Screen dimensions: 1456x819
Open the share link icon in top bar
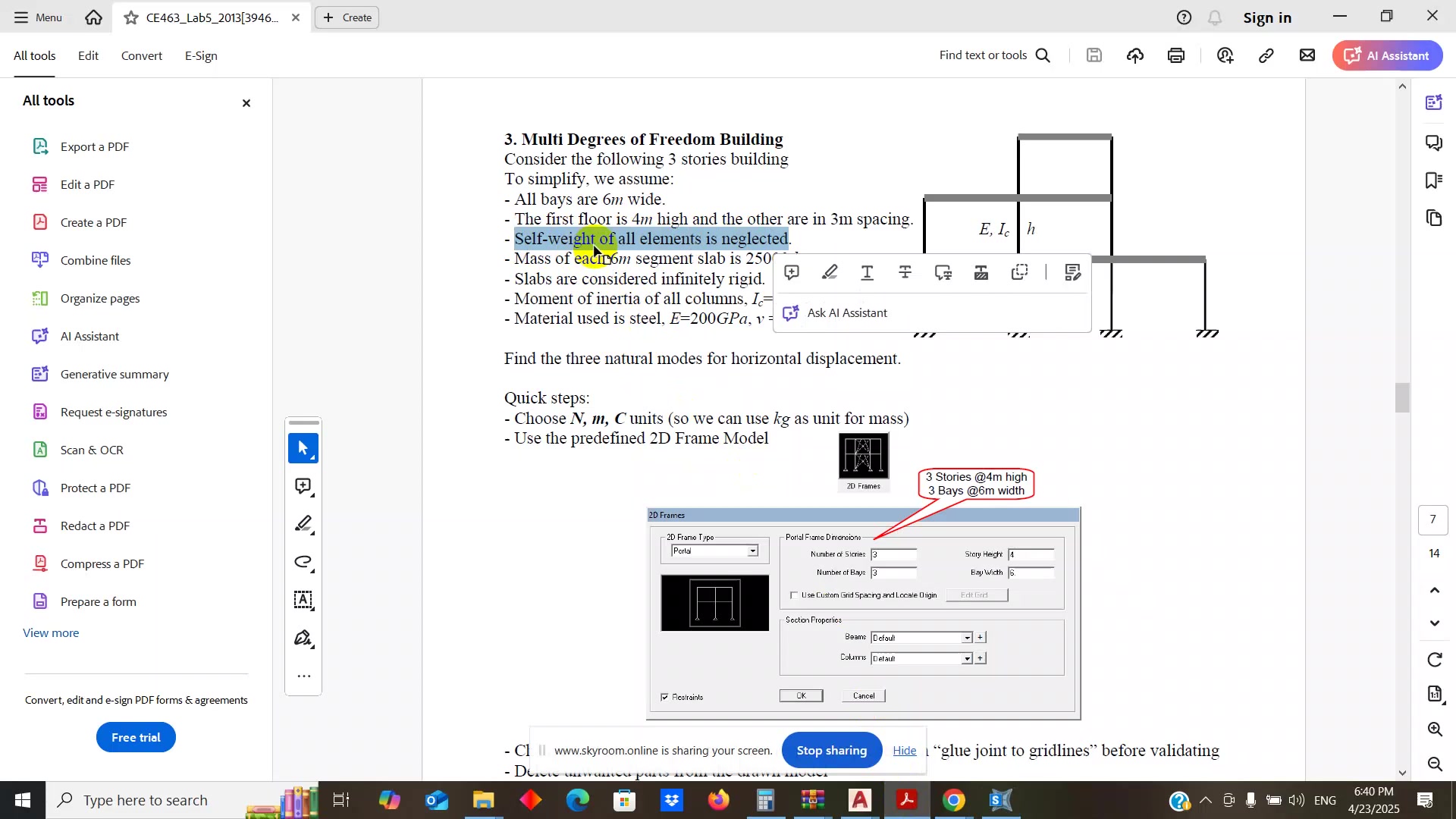pyautogui.click(x=1266, y=55)
